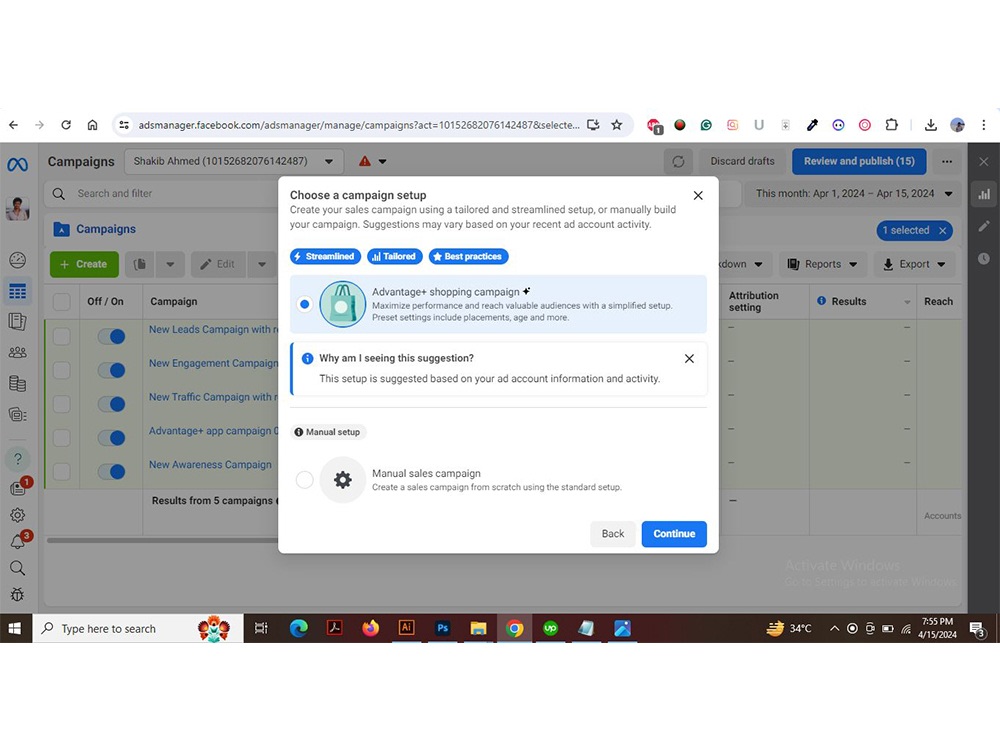Remove the 1 selected filter chip

click(x=943, y=230)
